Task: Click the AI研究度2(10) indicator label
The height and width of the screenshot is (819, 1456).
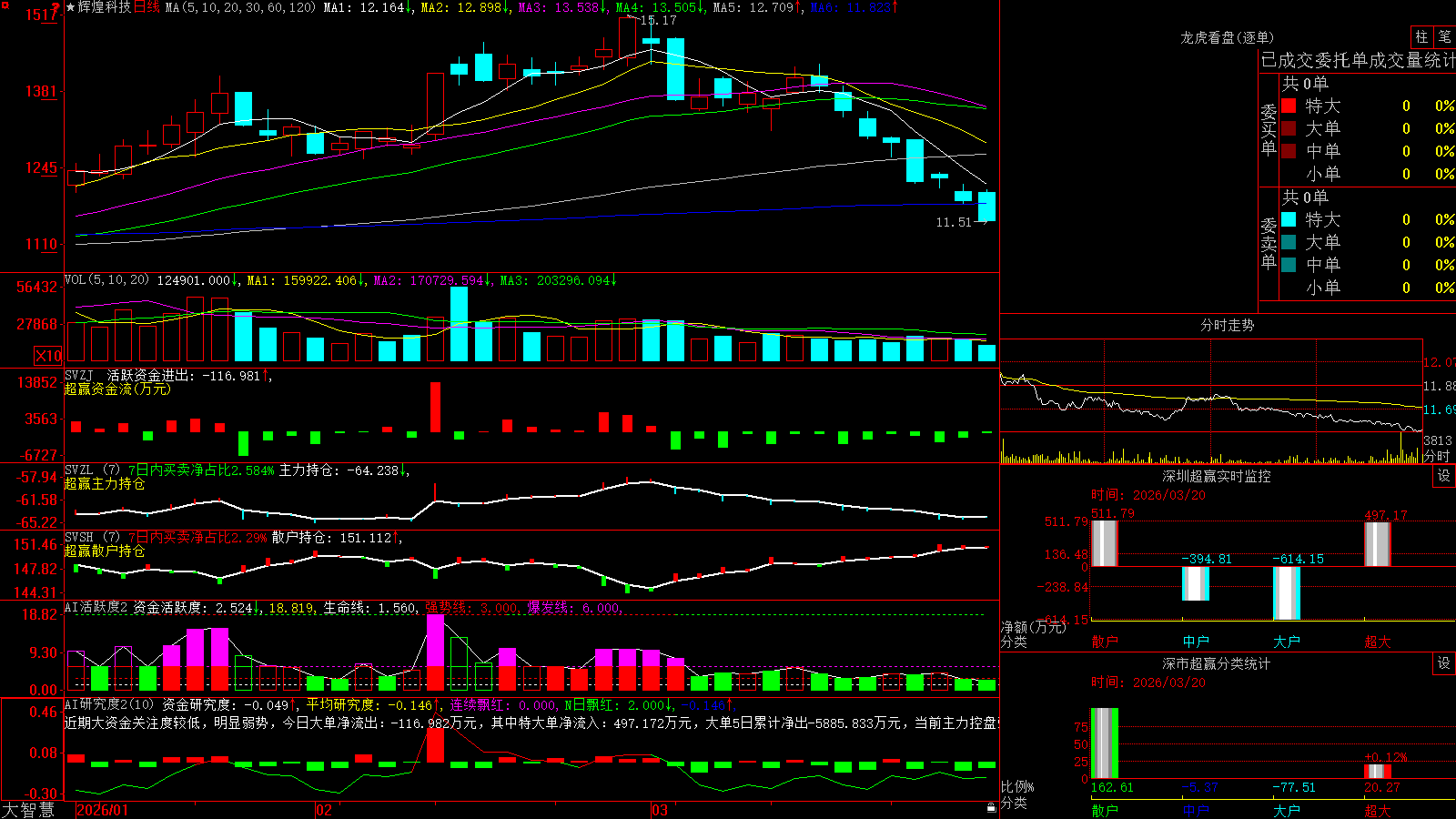Action: point(109,704)
